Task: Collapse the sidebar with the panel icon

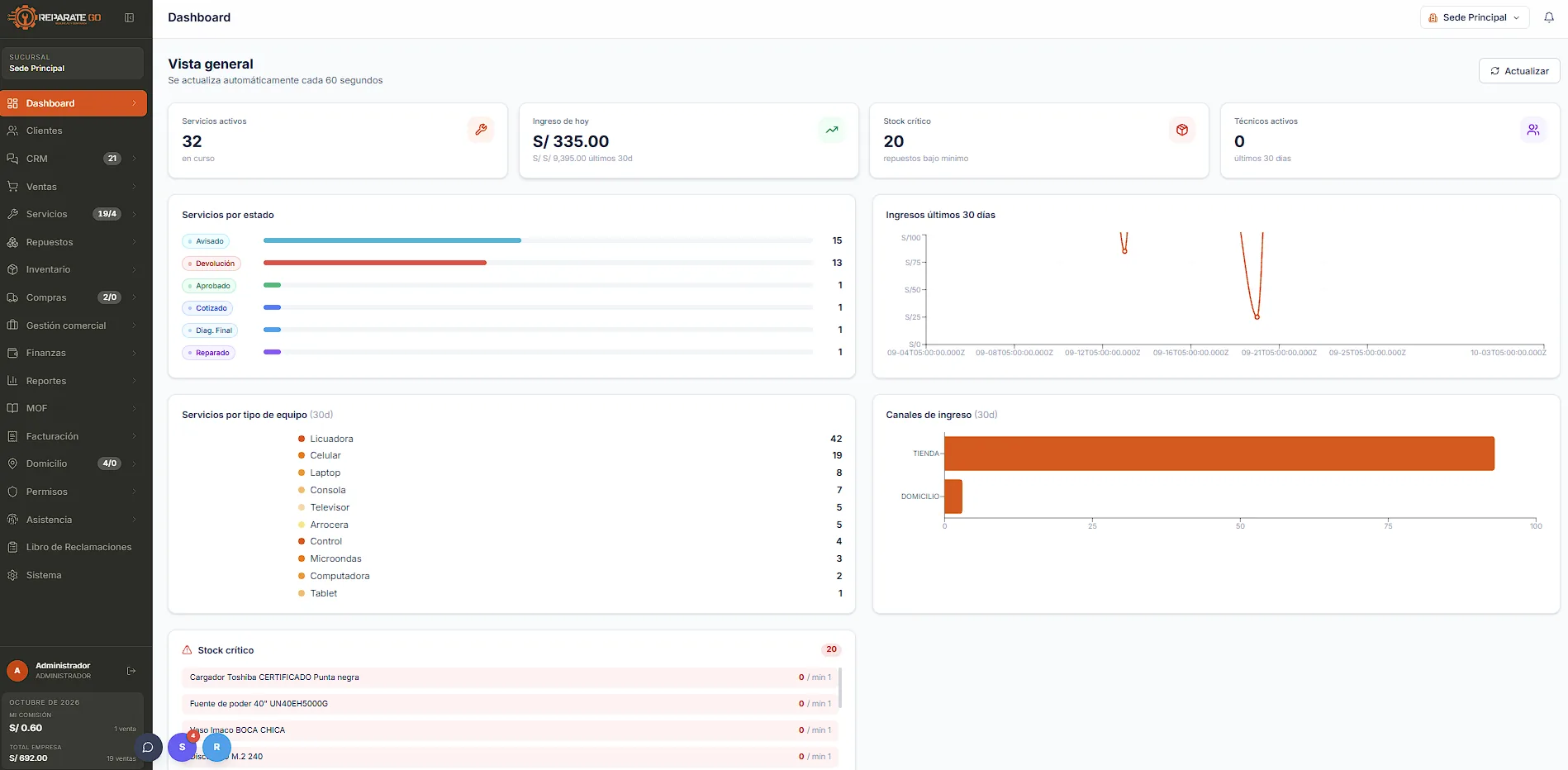Action: (130, 17)
